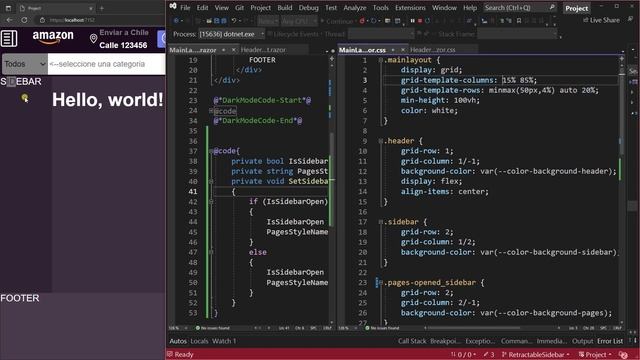The height and width of the screenshot is (360, 640).
Task: Close the MainLayout razor.css tab
Action: 403,50
